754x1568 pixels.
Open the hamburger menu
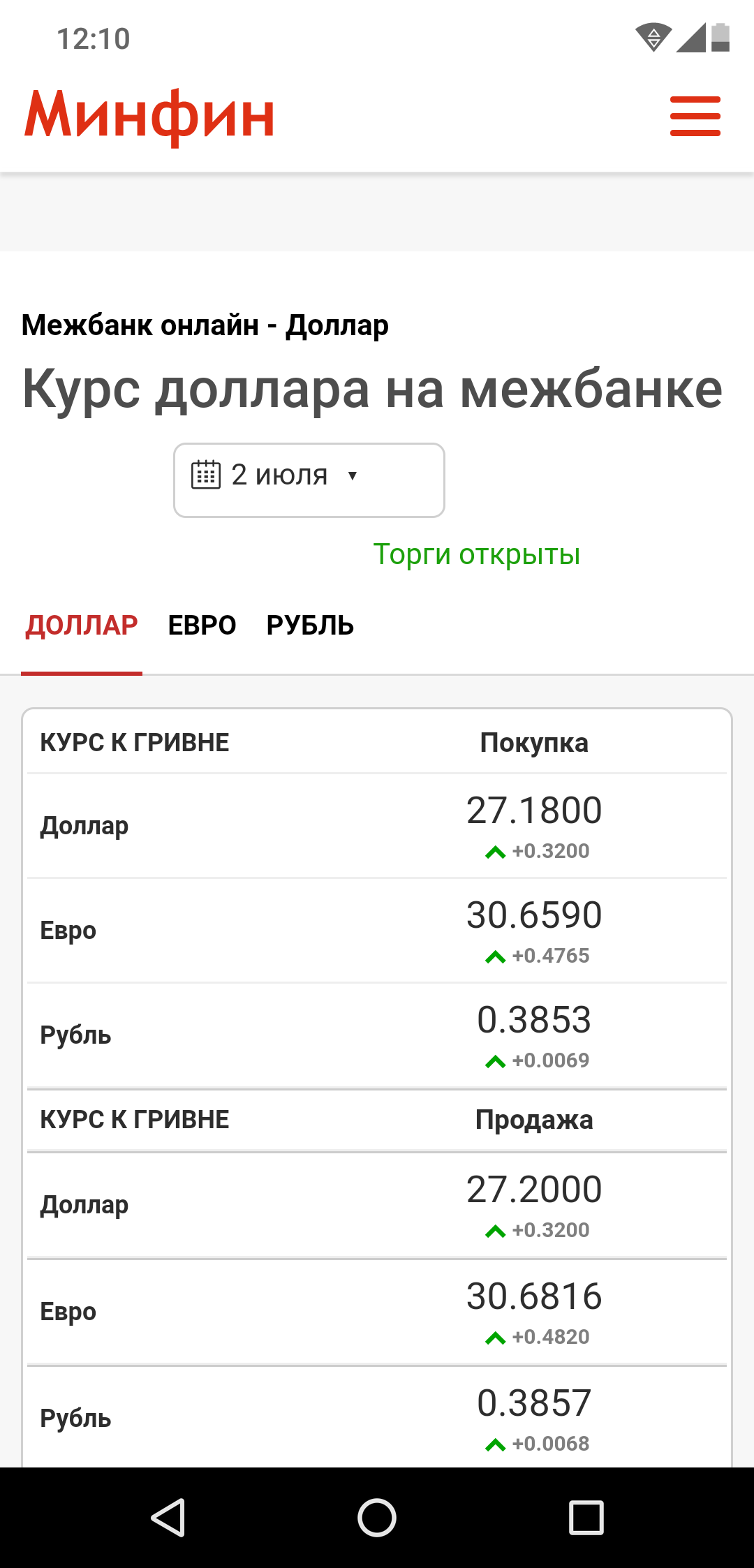coord(695,116)
